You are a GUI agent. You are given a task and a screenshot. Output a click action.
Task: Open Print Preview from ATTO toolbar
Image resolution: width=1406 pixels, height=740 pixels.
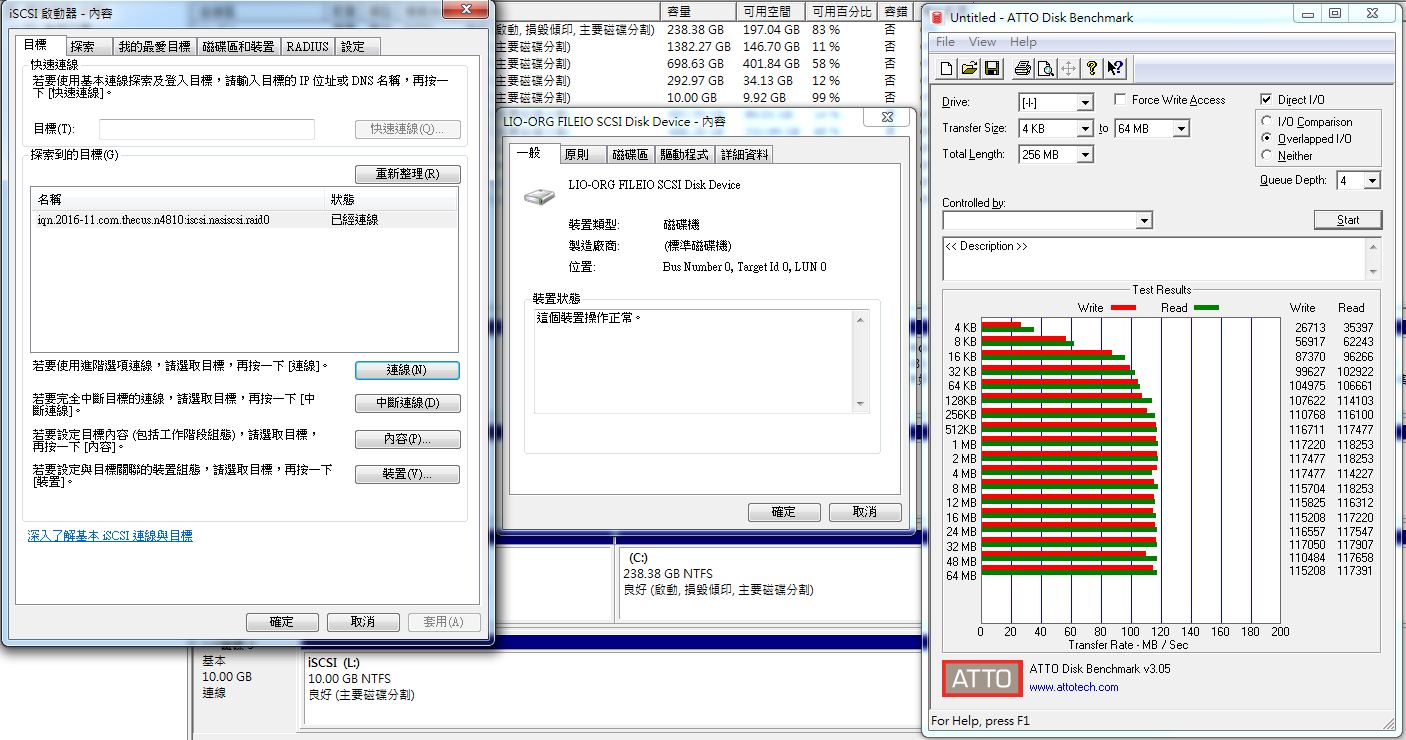(1045, 68)
